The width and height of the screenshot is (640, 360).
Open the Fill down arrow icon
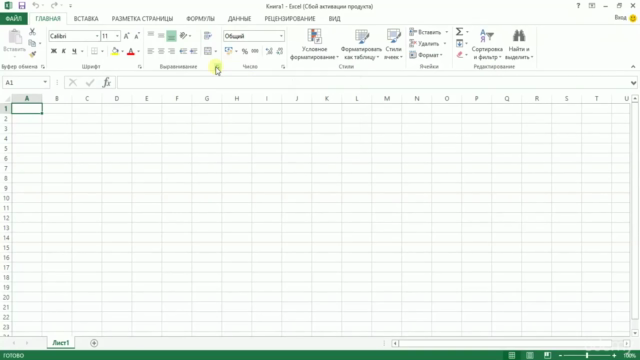[x=460, y=43]
